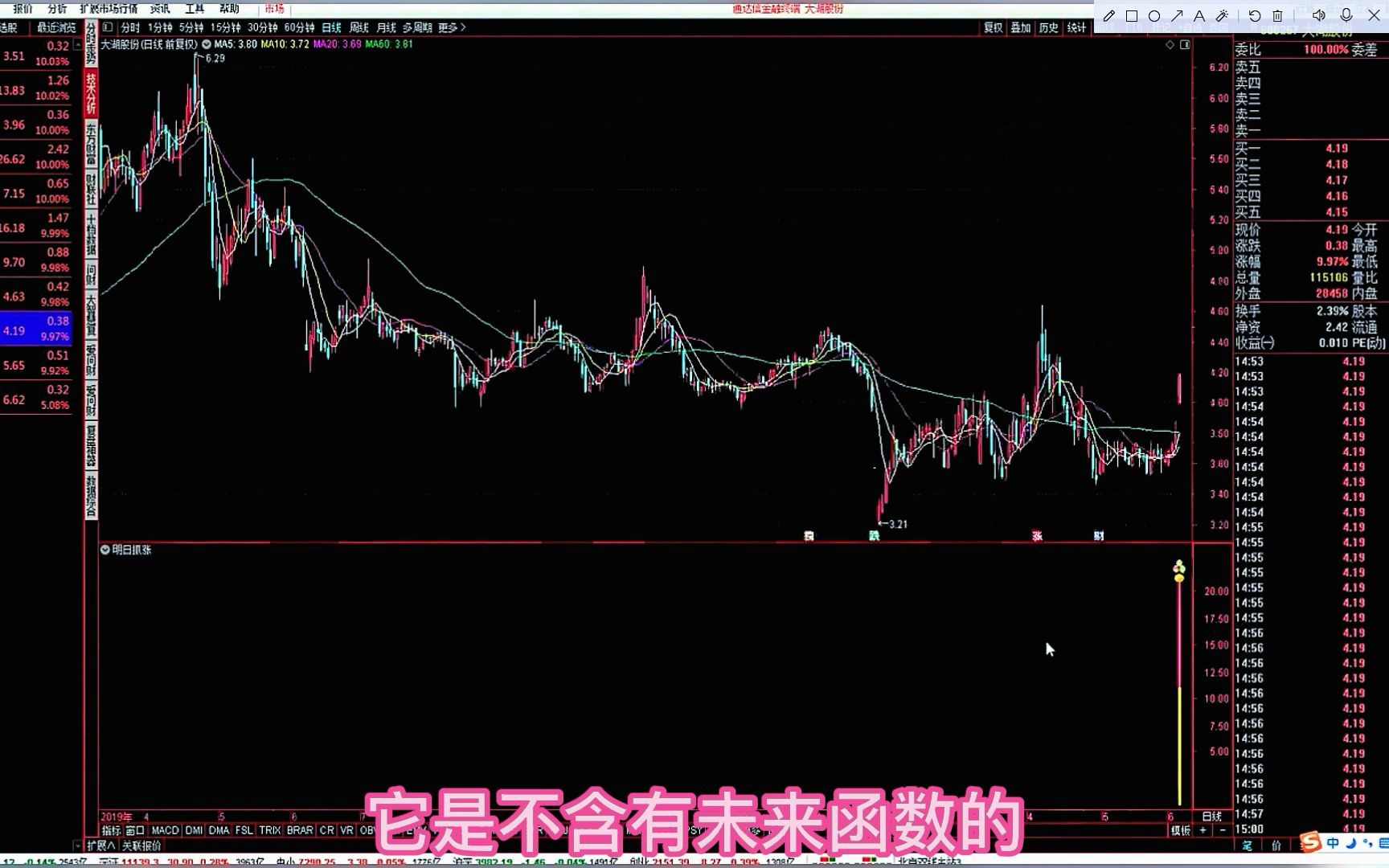Image resolution: width=1389 pixels, height=868 pixels.
Task: Open the 扩展市场行情 menu
Action: (x=109, y=9)
